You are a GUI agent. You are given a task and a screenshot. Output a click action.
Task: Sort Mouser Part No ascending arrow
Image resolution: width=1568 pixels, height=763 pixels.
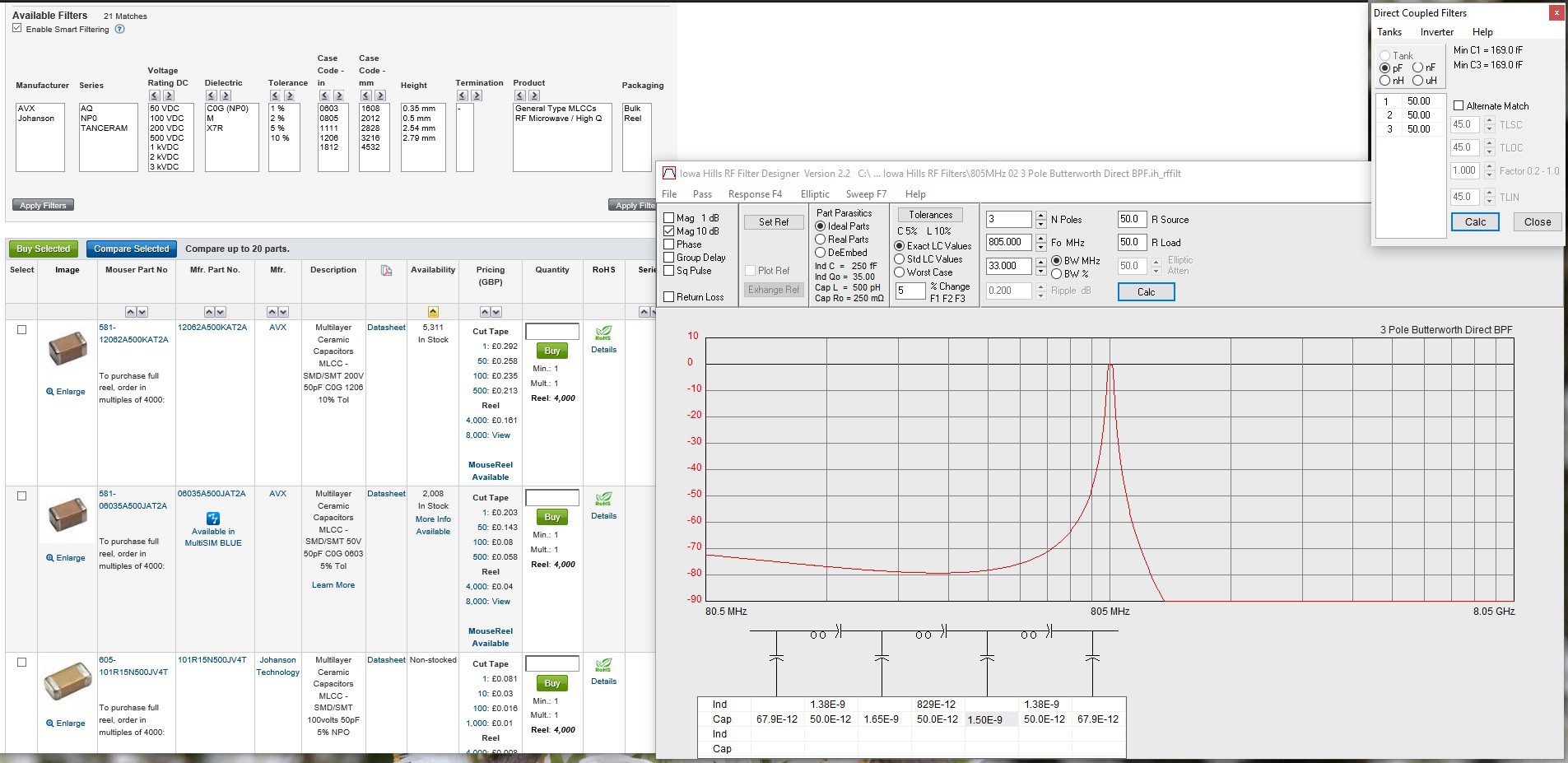(130, 312)
